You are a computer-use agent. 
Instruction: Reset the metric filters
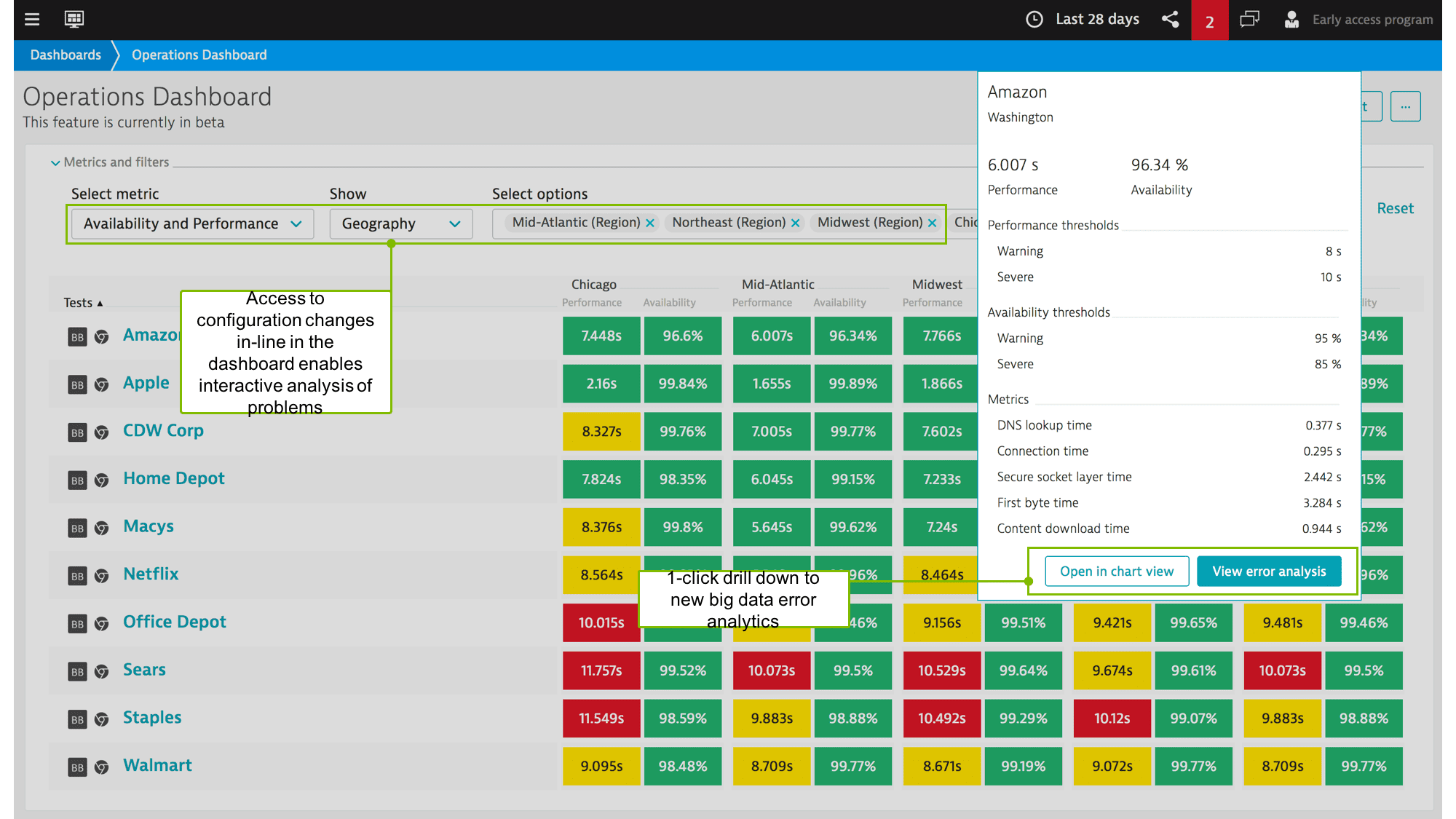coord(1395,208)
